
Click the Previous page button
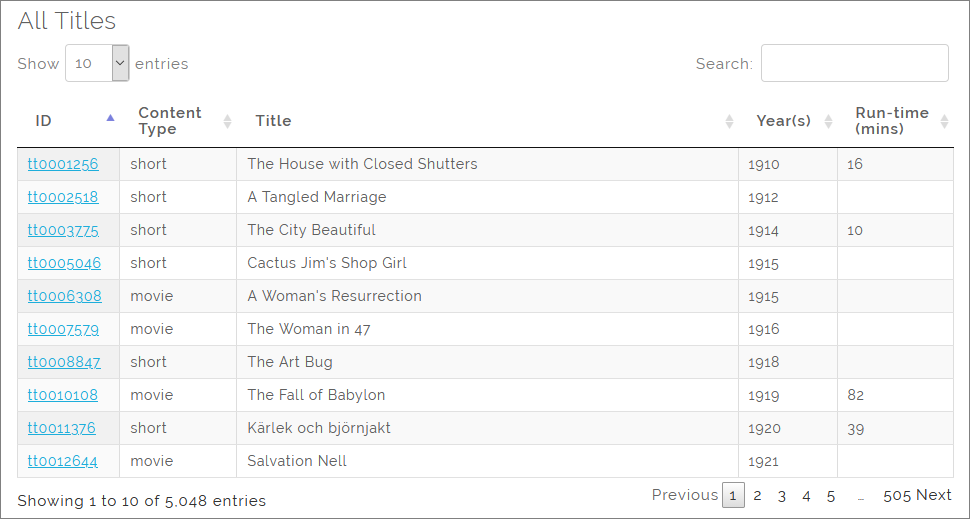coord(685,495)
